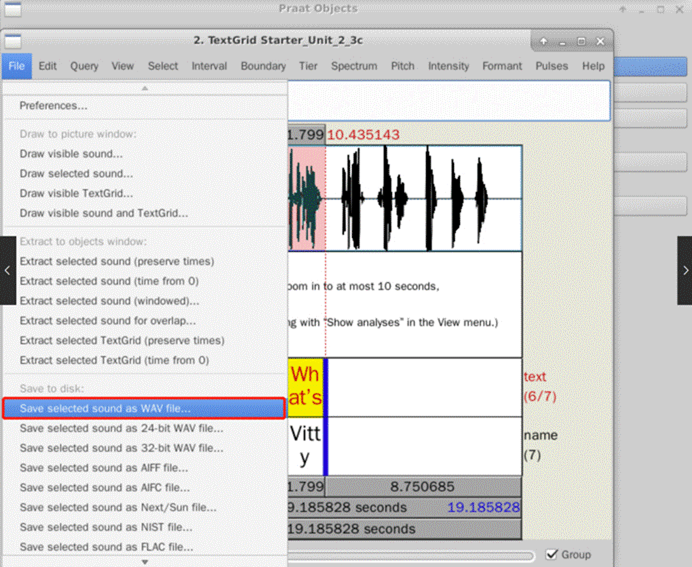Screen dimensions: 692x567
Task: Click the horizontal scrollbar beside Group
Action: click(x=411, y=556)
